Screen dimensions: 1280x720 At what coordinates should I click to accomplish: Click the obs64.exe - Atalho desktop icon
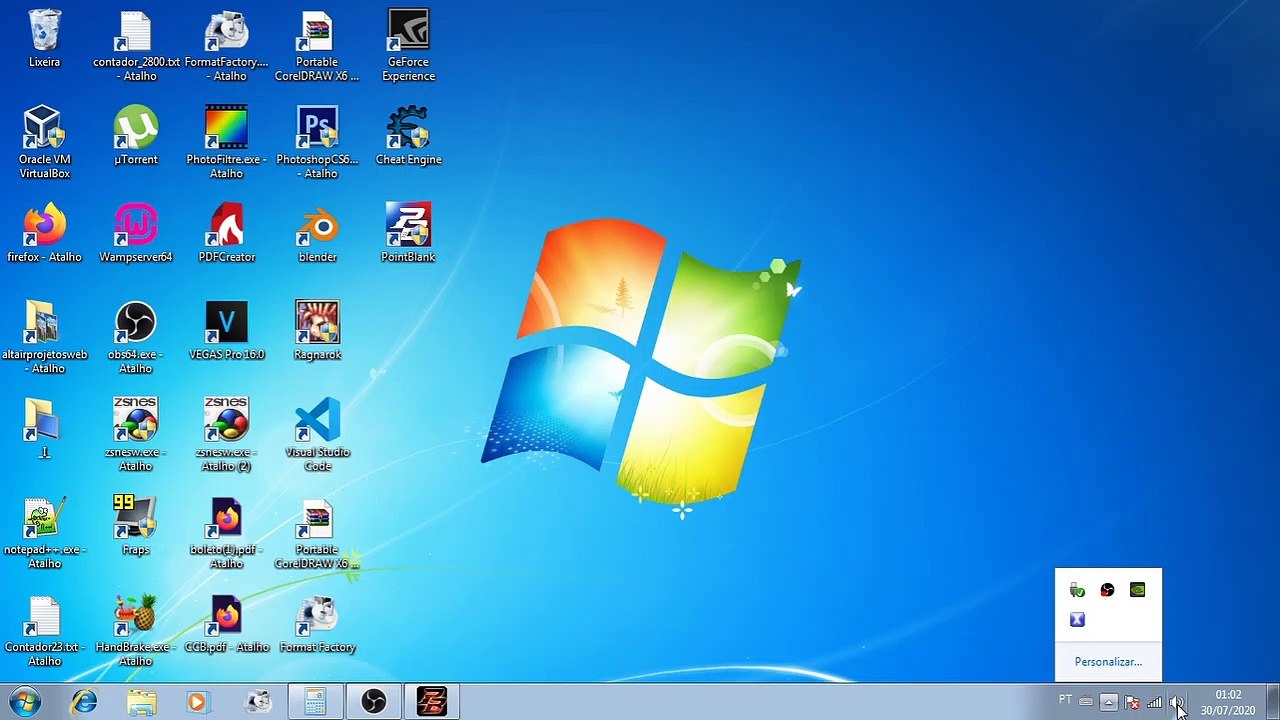tap(136, 338)
